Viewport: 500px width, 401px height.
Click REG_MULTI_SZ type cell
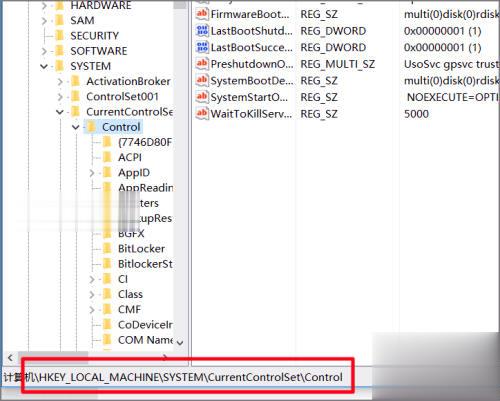(338, 64)
